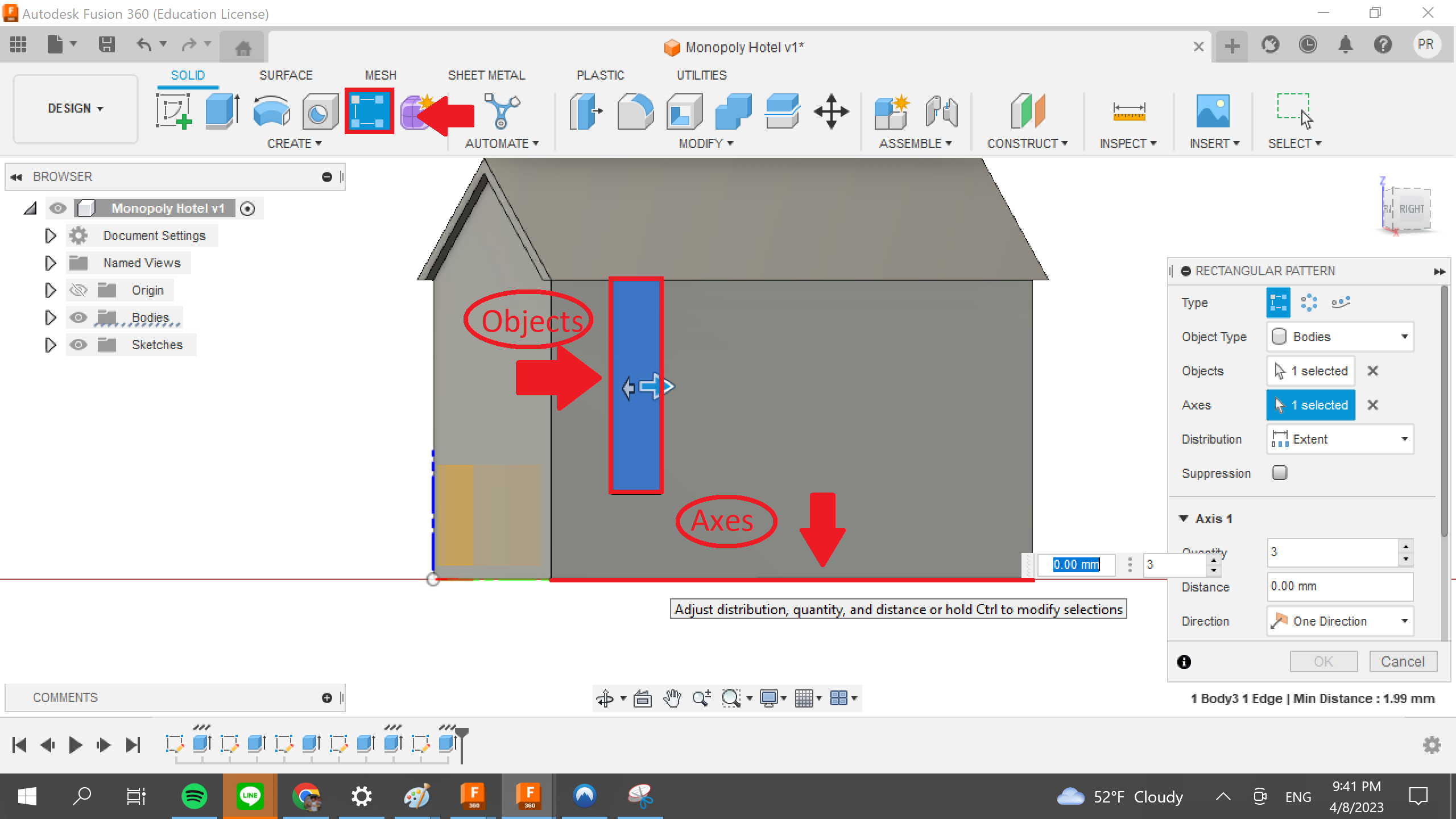Open the data panel grid icon
The height and width of the screenshot is (819, 1456).
18,44
